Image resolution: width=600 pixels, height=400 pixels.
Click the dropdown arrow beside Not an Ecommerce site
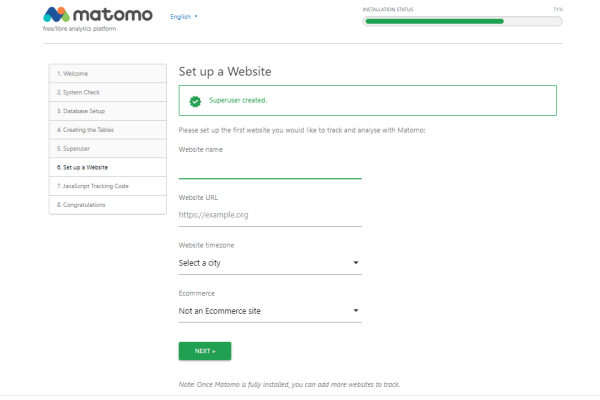click(x=356, y=311)
